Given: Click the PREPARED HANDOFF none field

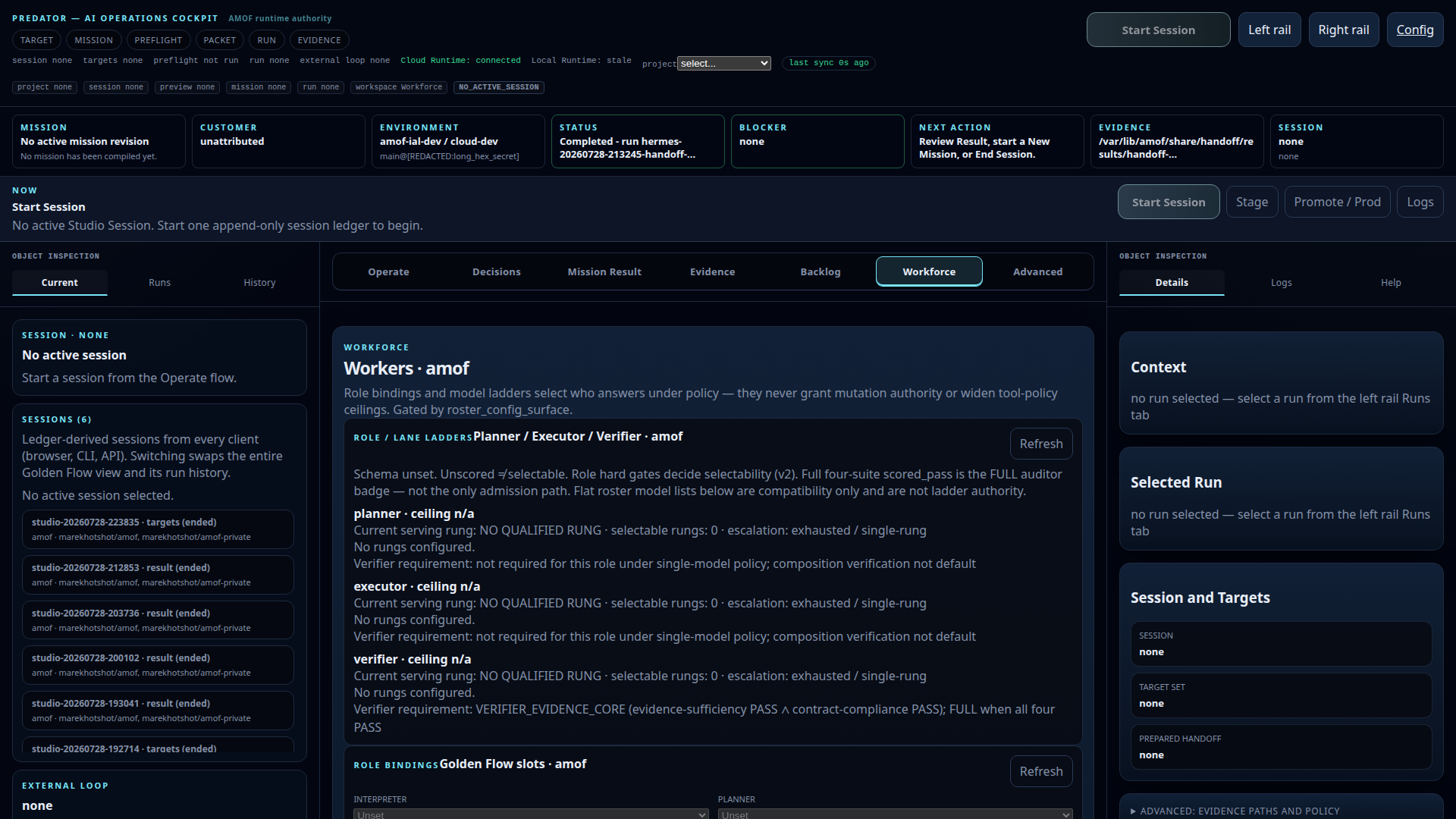Looking at the screenshot, I should coord(1281,747).
